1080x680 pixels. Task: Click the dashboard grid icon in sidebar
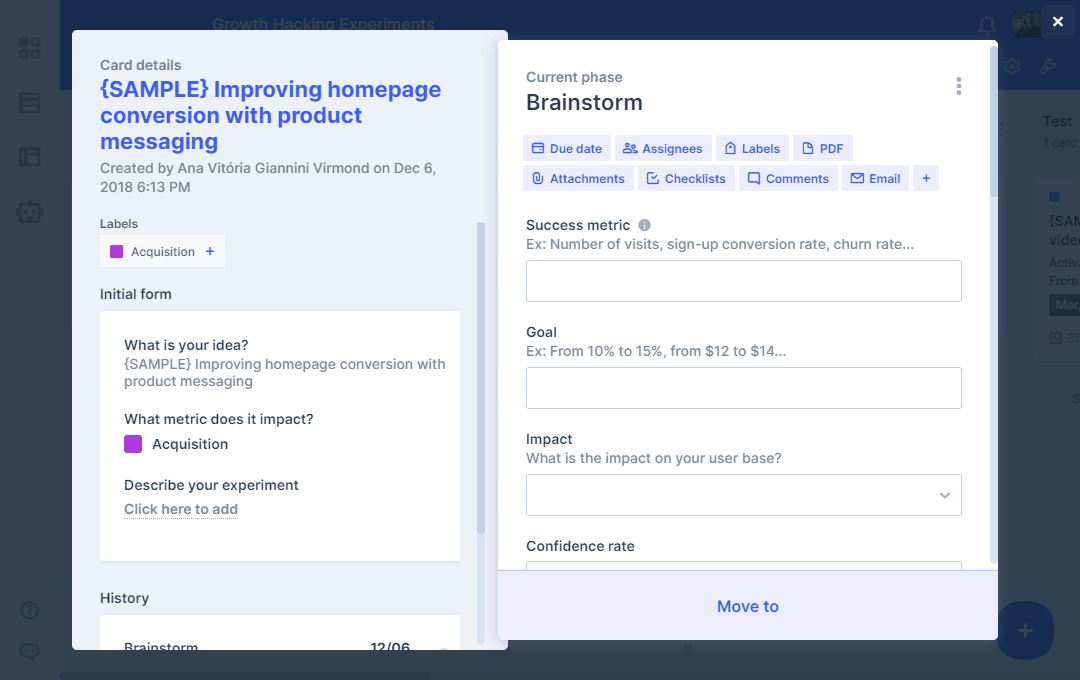(30, 48)
